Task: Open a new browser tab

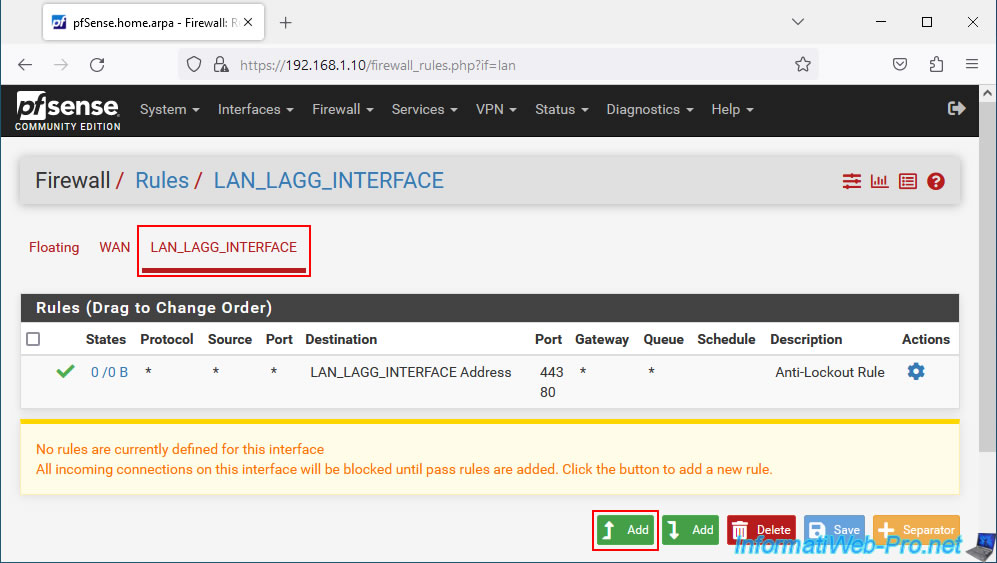Action: (x=285, y=23)
